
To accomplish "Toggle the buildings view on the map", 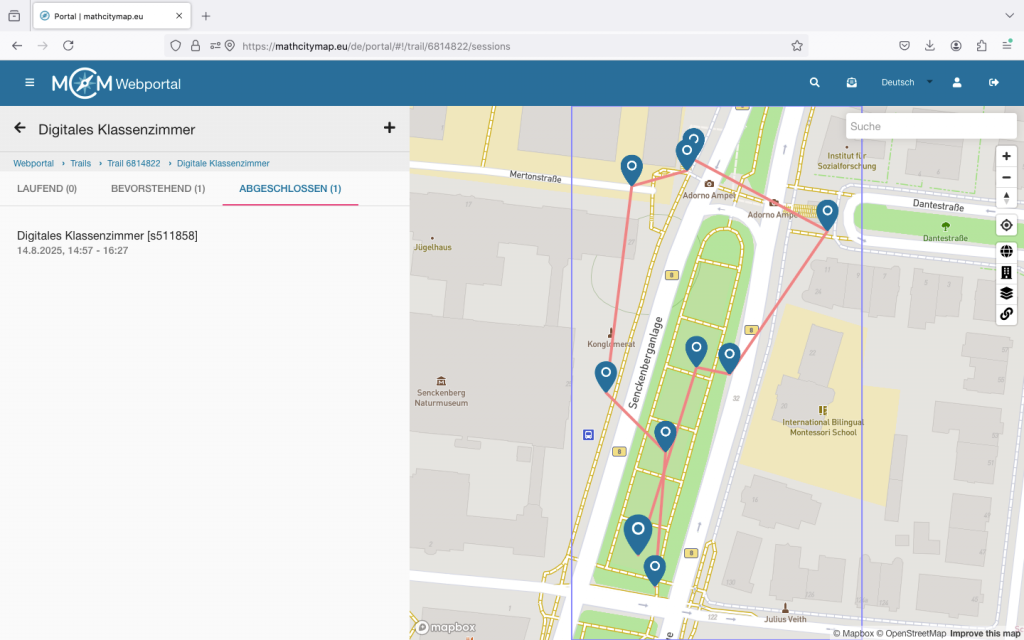I will point(1006,272).
